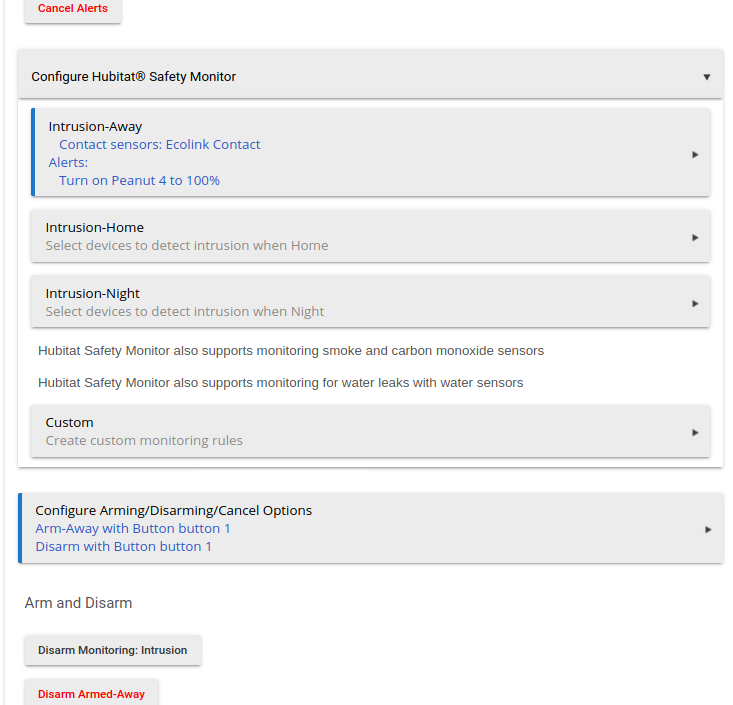
Task: Click the arrow icon beside Intrusion-Home
Action: [695, 237]
